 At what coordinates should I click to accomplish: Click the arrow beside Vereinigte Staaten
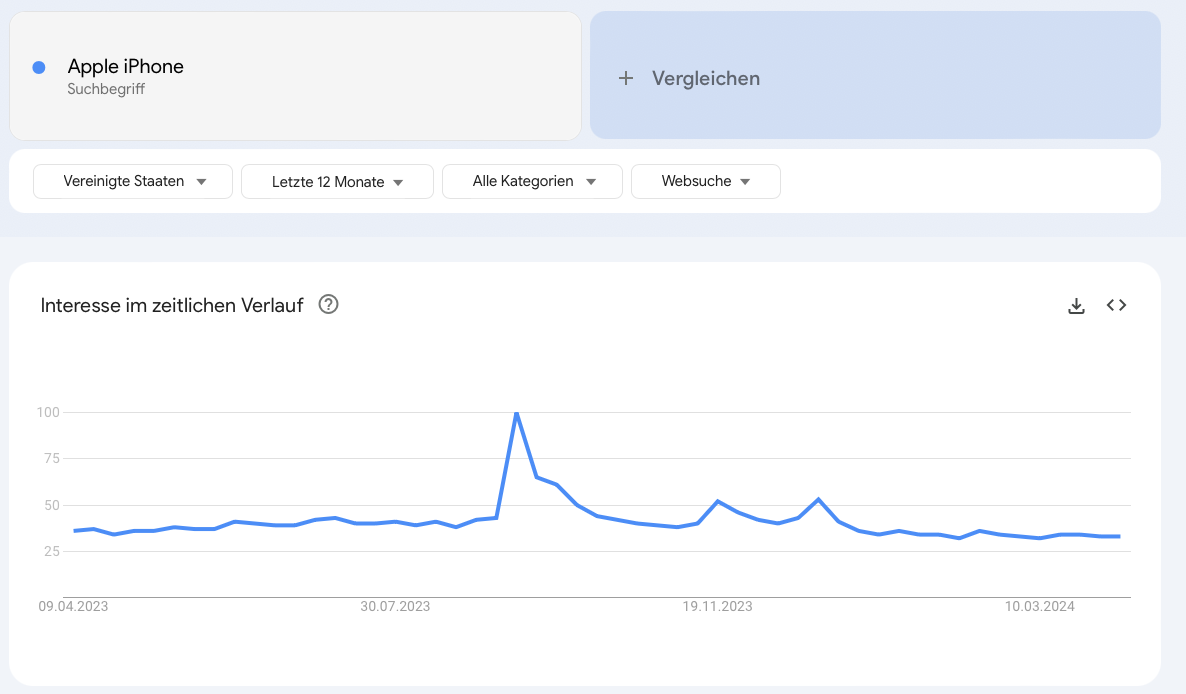click(x=201, y=182)
